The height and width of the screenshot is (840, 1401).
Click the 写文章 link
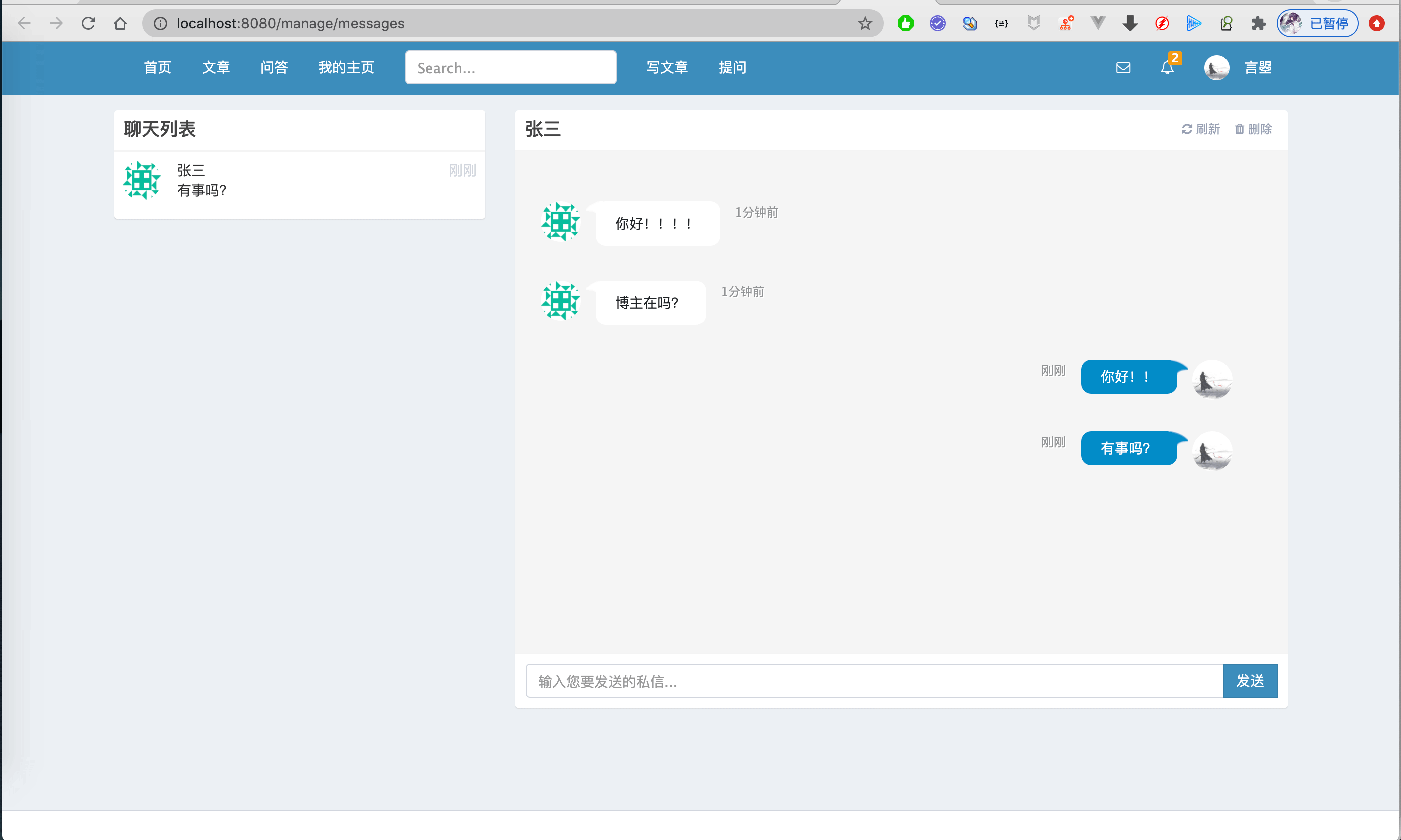(x=667, y=67)
